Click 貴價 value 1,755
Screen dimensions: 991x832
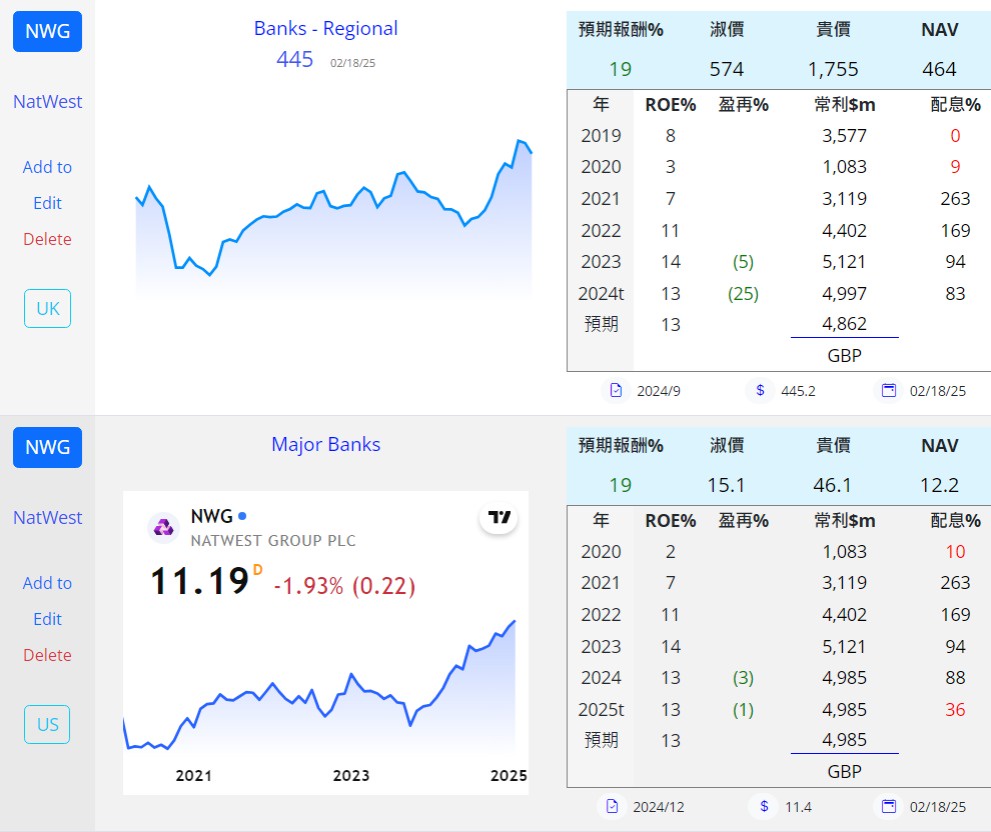[x=833, y=69]
